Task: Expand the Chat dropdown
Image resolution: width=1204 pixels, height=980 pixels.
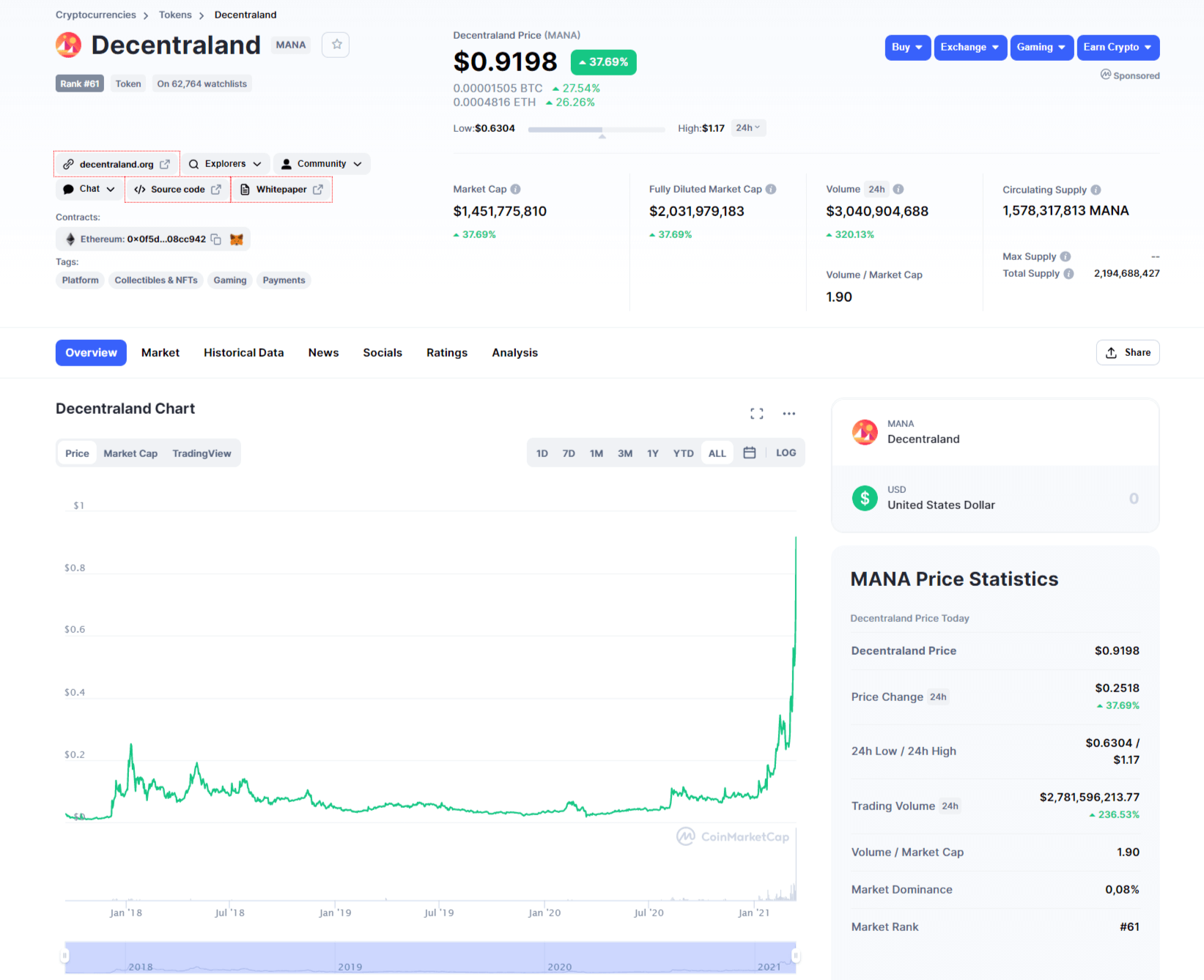Action: (x=89, y=189)
